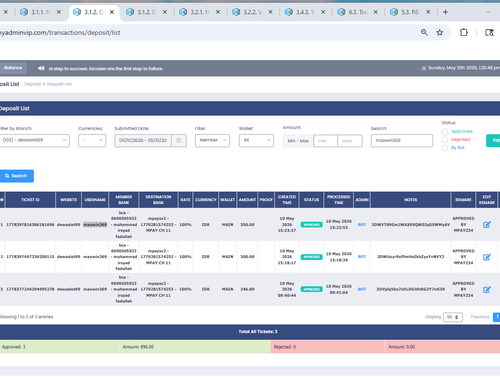Click the zoom magnifier icon in address bar

pos(424,32)
